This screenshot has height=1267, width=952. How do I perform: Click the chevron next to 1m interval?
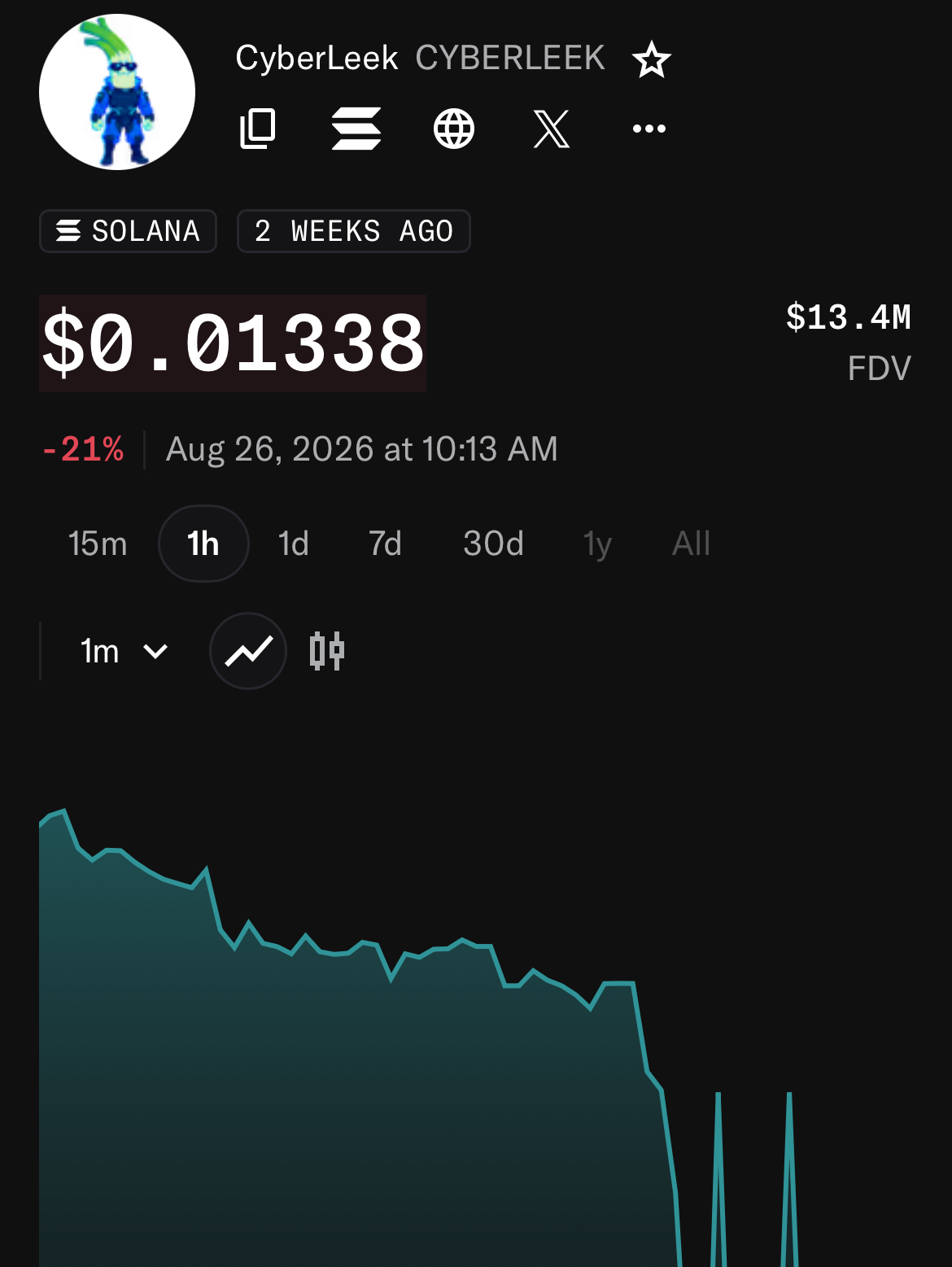[x=155, y=651]
